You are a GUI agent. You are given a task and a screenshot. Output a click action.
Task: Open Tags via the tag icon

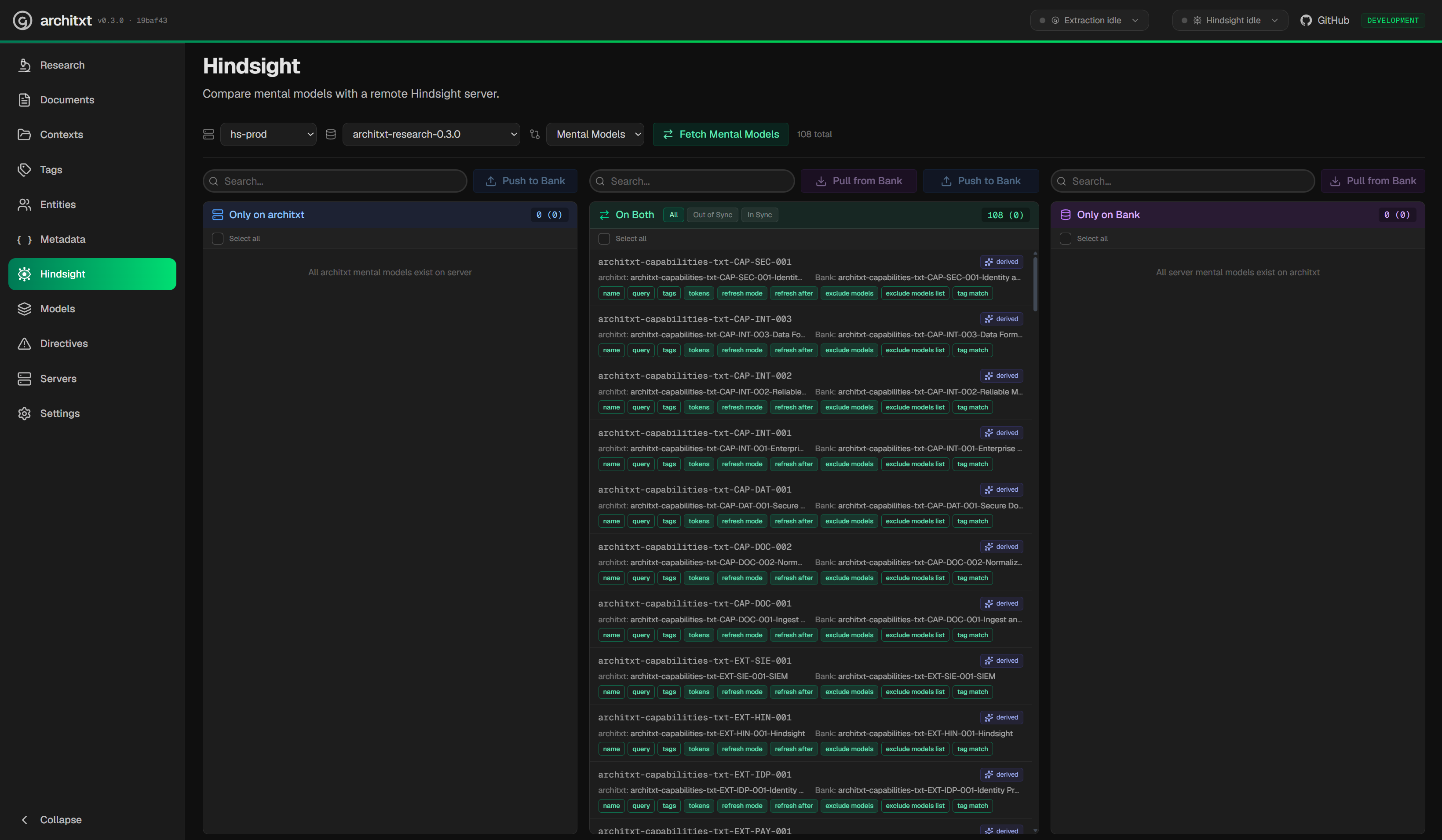click(x=24, y=170)
